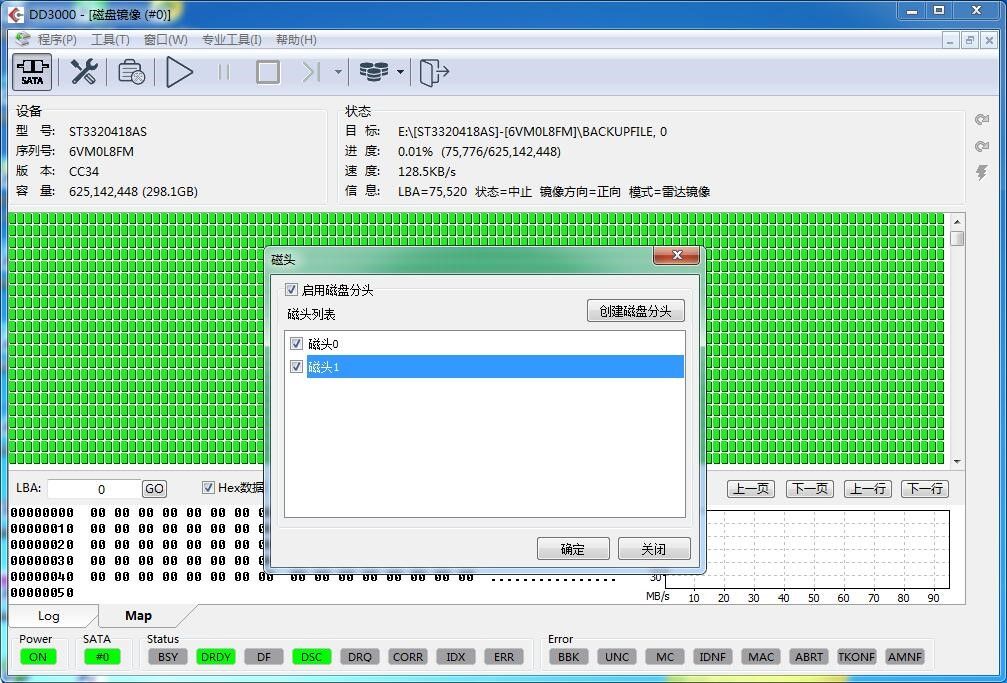Click the lightning bolt icon on right panel
Viewport: 1007px width, 683px height.
click(982, 172)
